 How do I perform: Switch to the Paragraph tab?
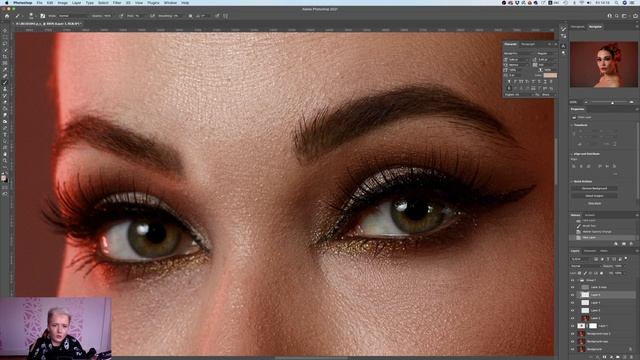(528, 44)
